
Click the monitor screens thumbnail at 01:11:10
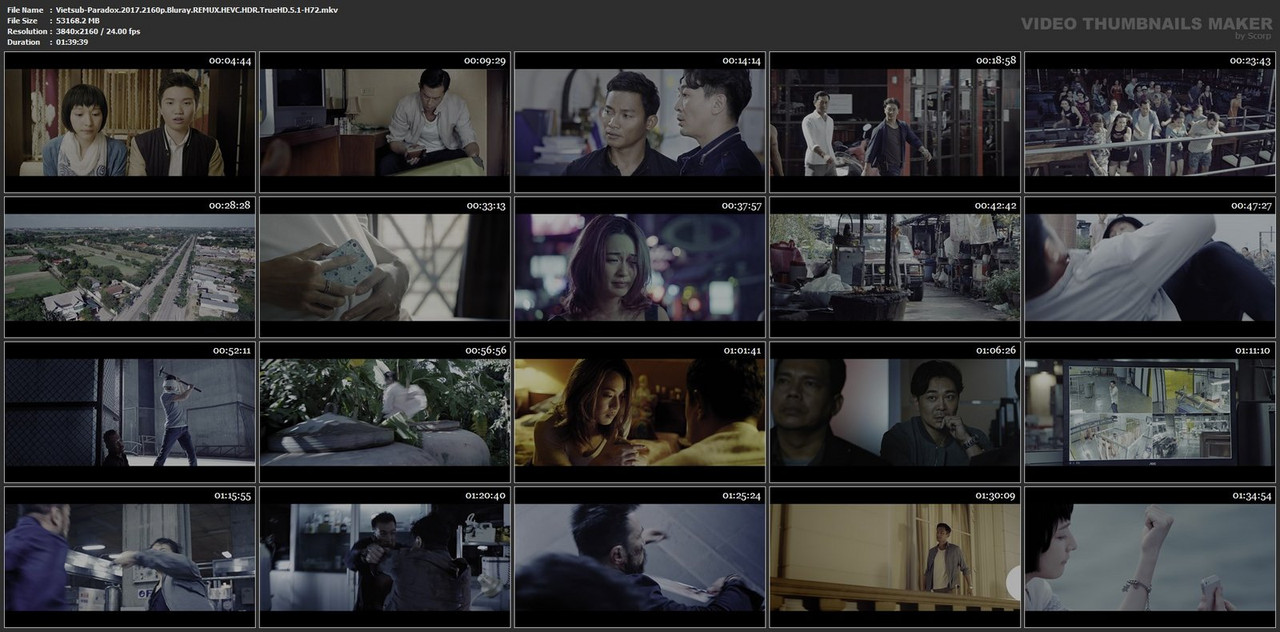[x=1150, y=412]
